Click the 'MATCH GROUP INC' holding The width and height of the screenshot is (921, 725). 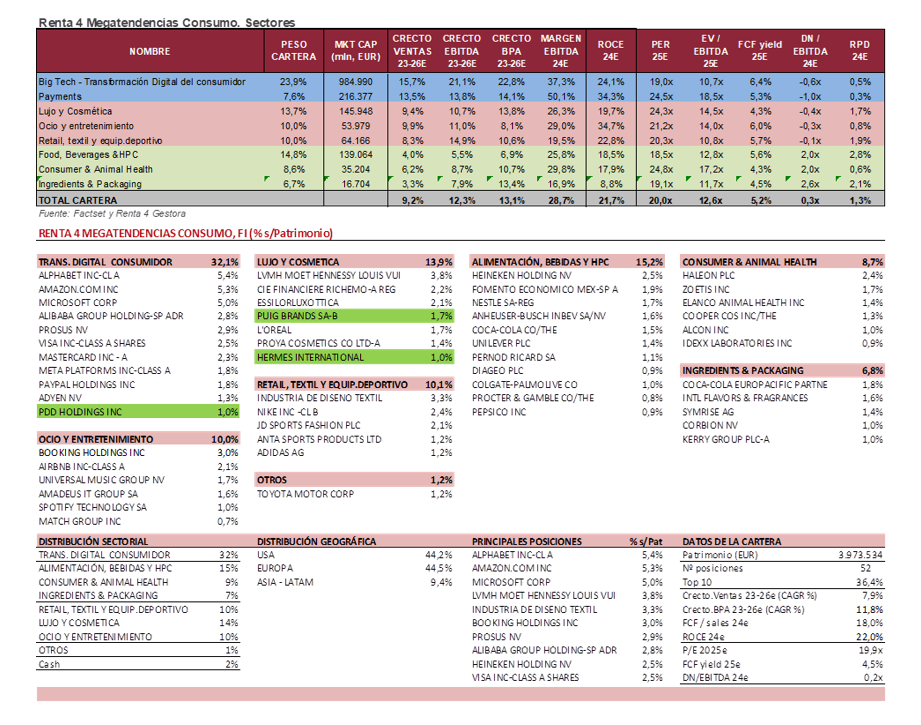point(80,522)
